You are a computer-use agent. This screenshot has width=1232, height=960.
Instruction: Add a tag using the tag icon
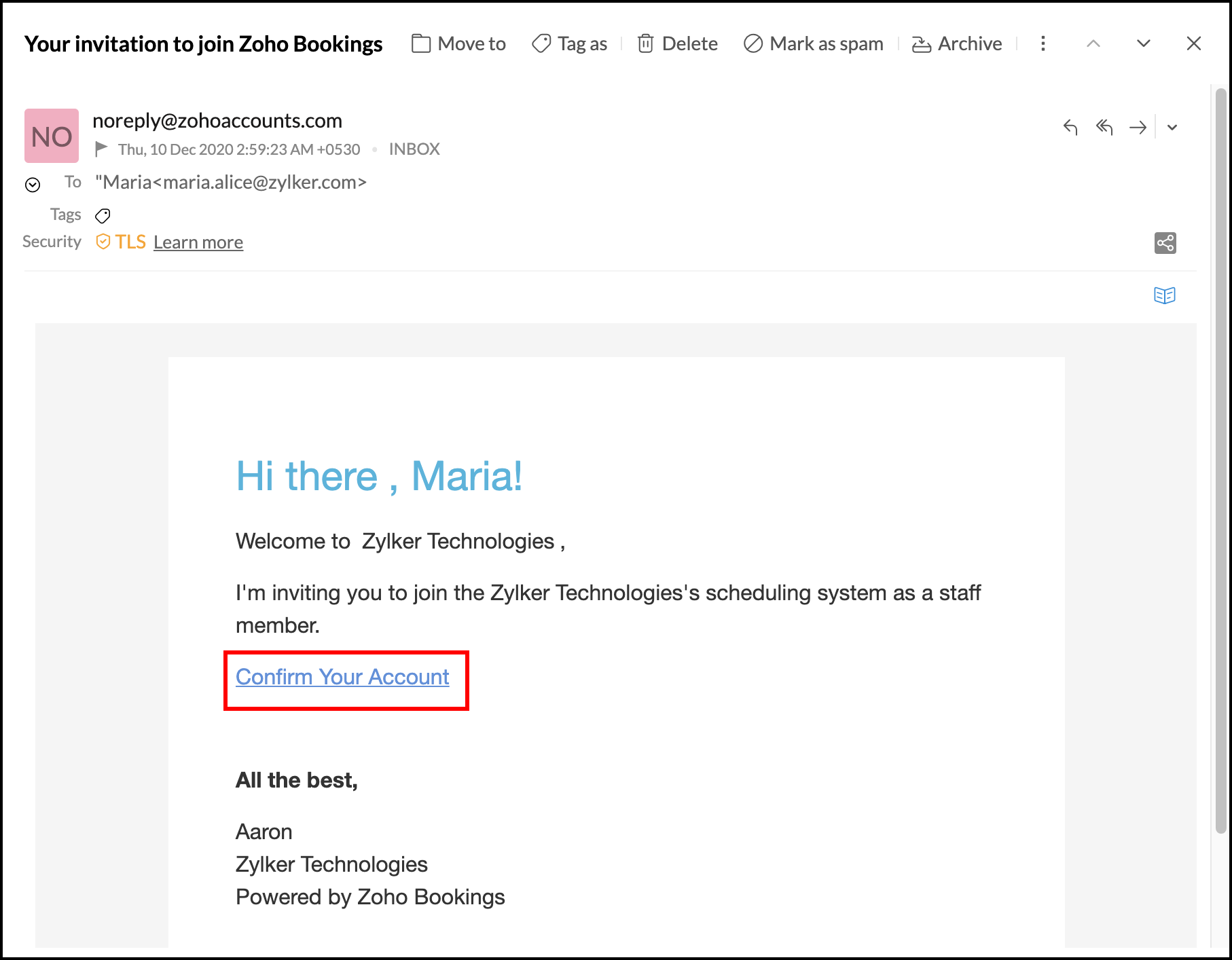(103, 216)
